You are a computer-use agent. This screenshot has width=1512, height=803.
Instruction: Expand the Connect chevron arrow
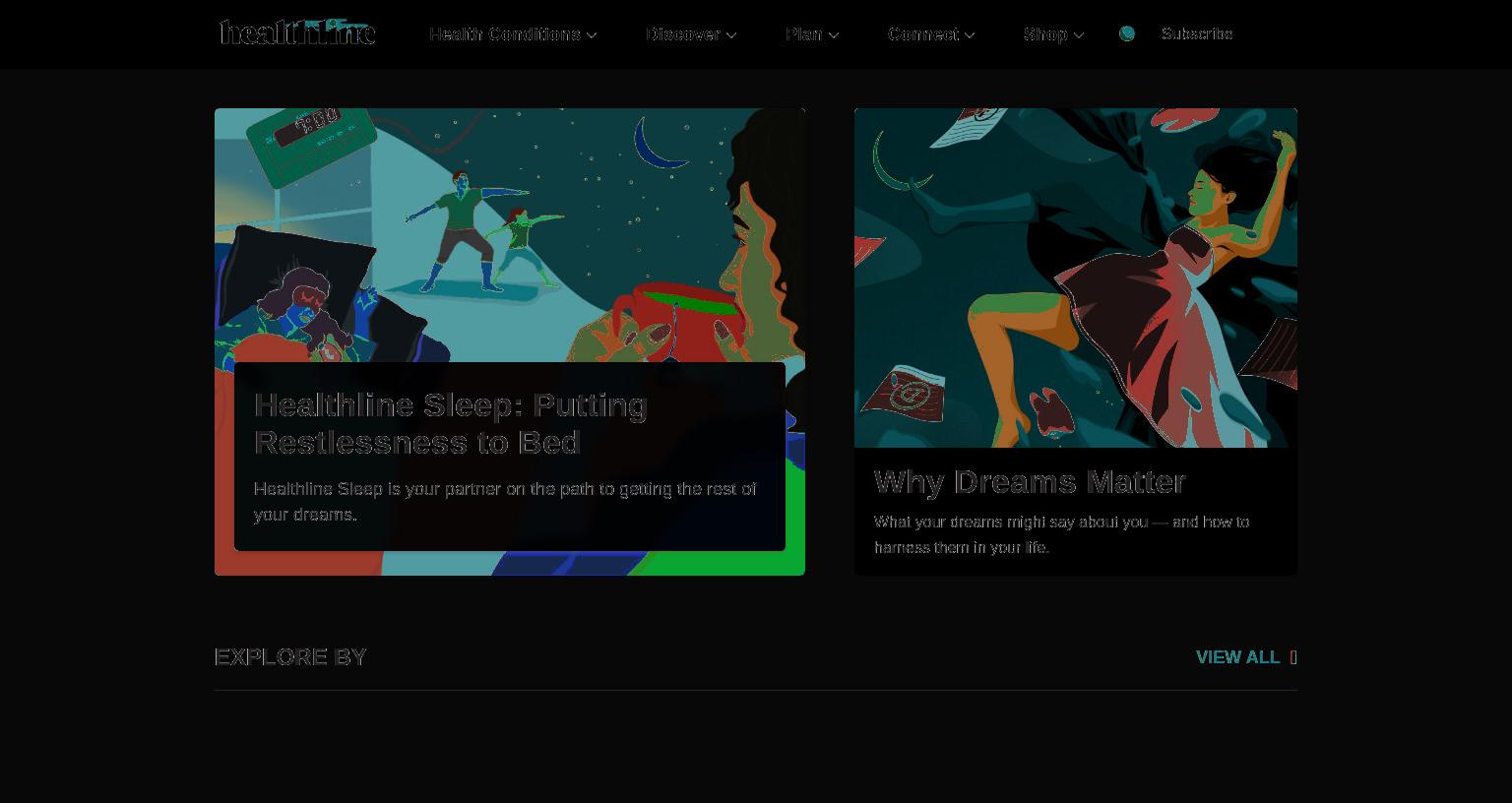(970, 35)
